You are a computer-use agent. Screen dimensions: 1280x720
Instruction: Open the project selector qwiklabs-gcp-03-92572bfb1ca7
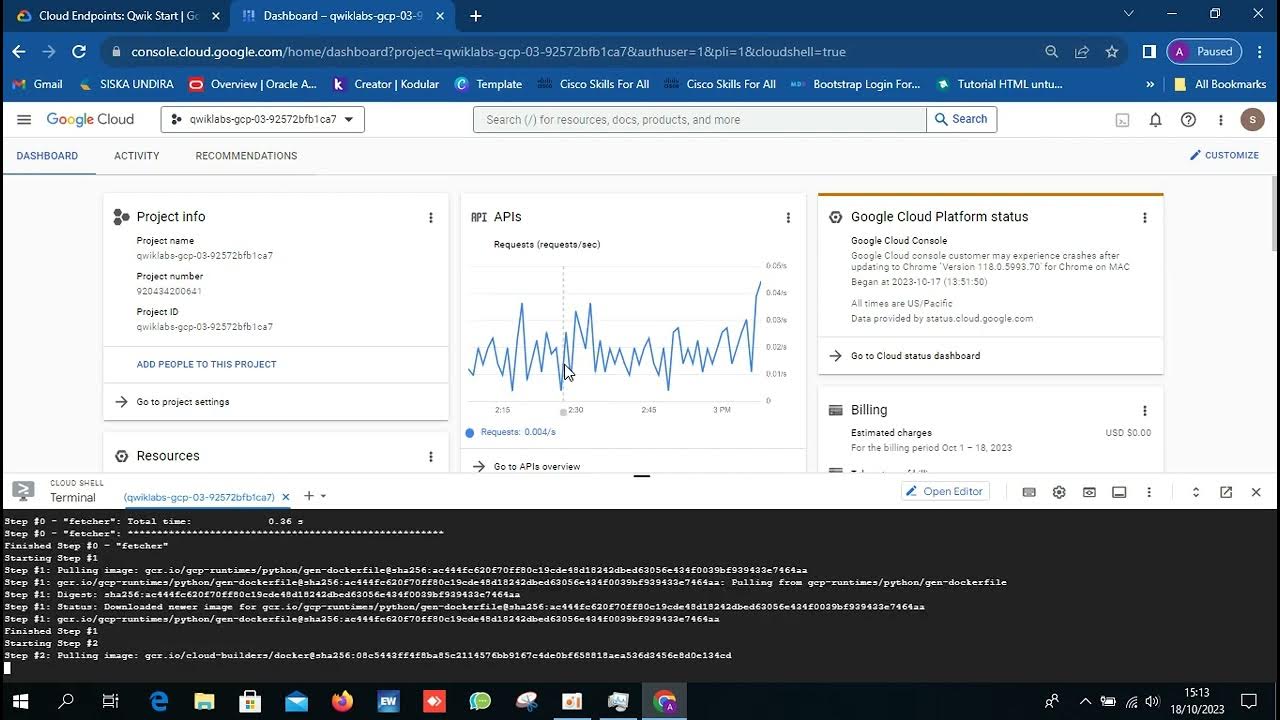(263, 119)
